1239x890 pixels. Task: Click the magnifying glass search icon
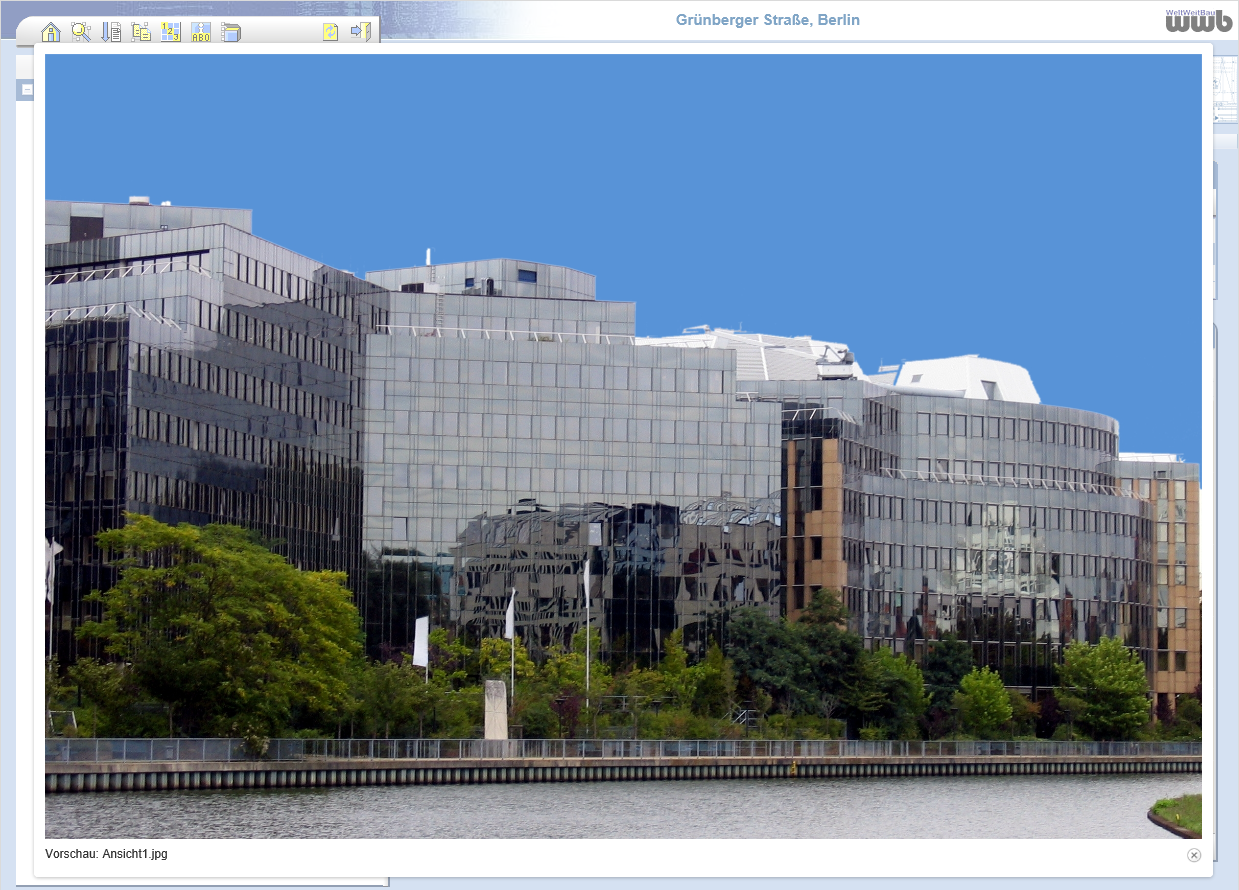coord(81,32)
